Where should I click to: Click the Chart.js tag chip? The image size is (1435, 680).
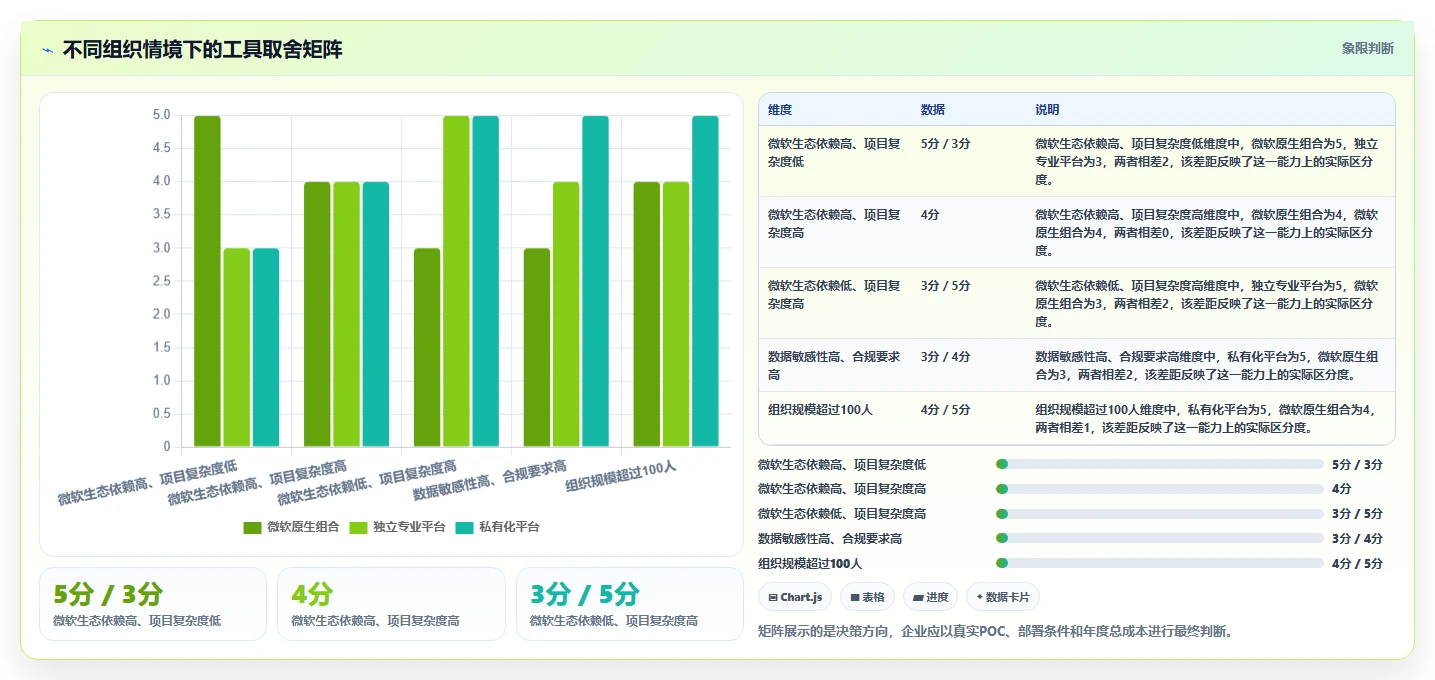(x=795, y=597)
